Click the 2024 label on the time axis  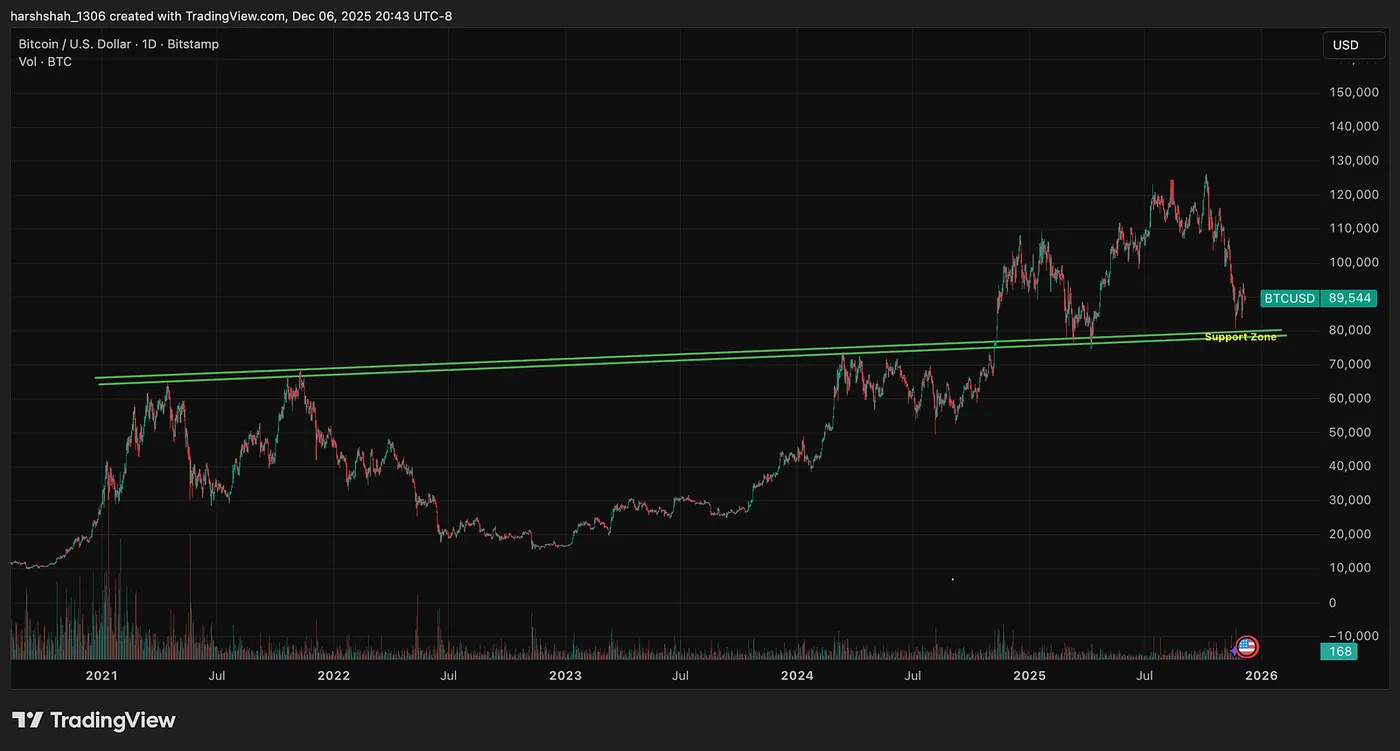(x=797, y=676)
